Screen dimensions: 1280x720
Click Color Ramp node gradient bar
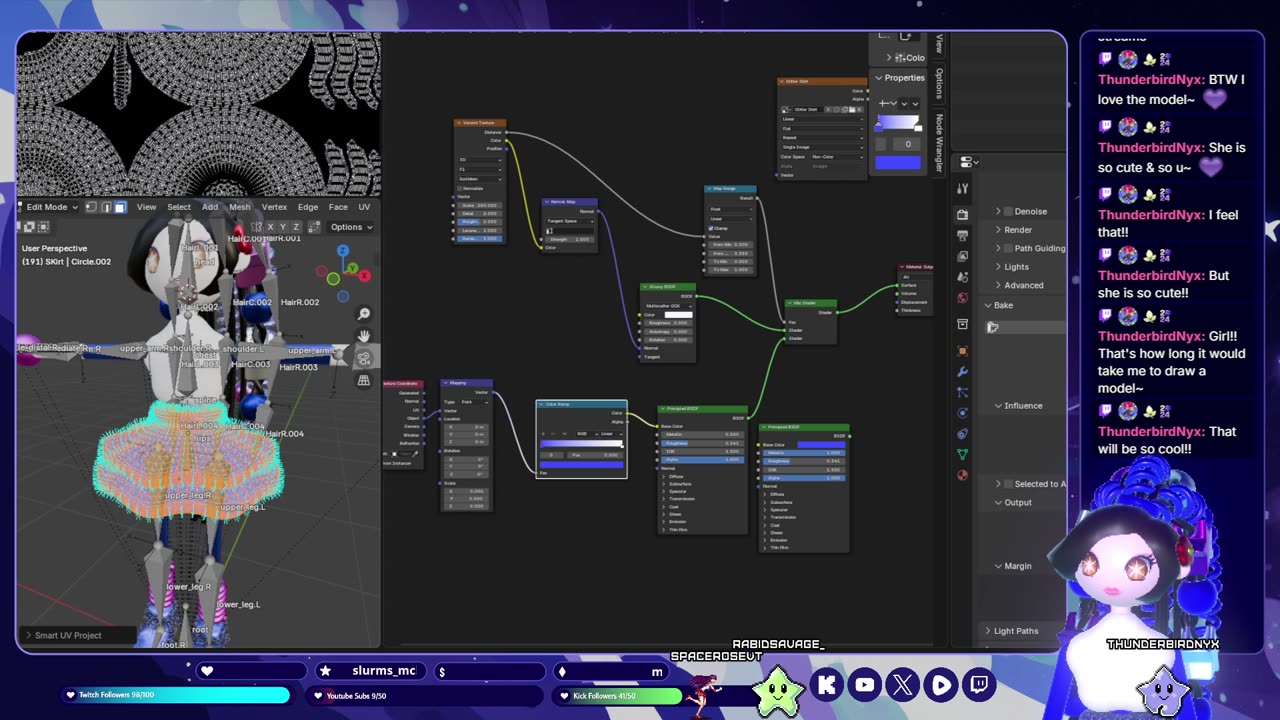581,443
